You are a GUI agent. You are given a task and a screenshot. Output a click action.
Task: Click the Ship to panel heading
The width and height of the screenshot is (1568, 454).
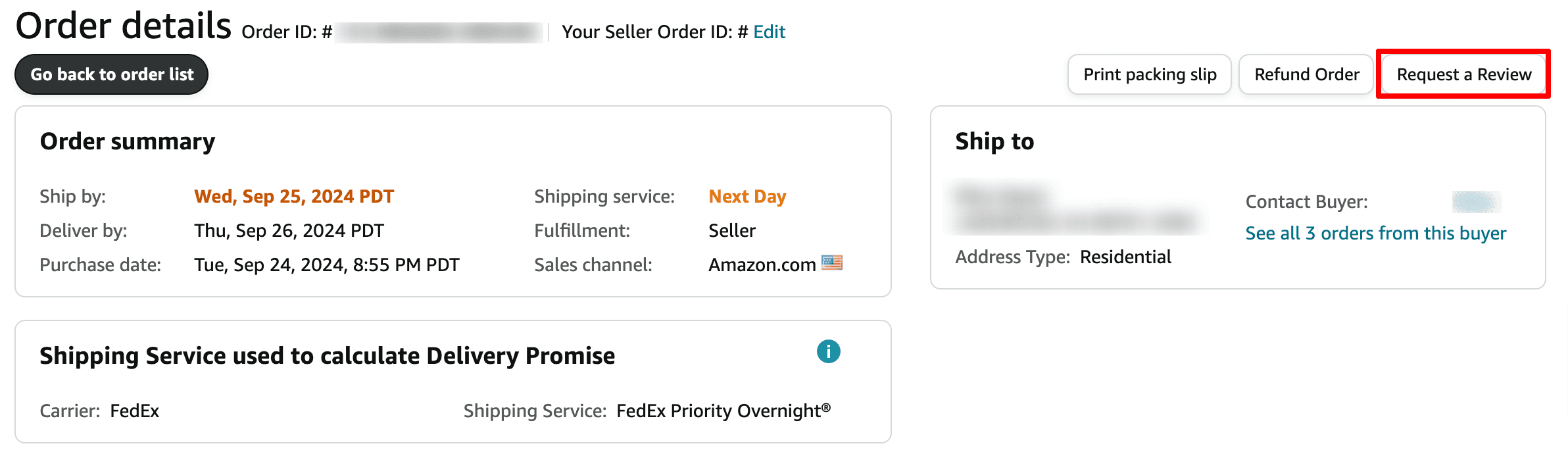click(x=994, y=141)
